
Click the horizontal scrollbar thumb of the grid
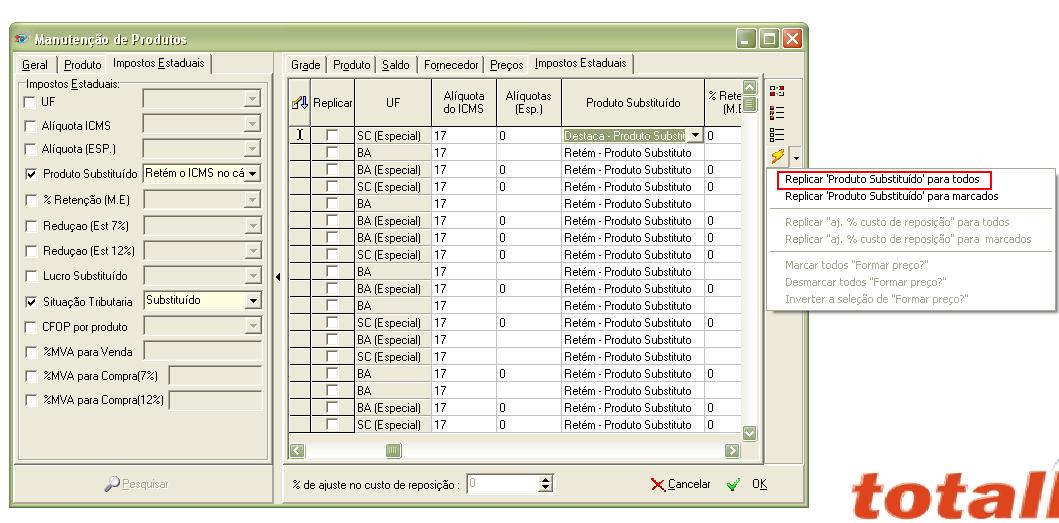[394, 450]
